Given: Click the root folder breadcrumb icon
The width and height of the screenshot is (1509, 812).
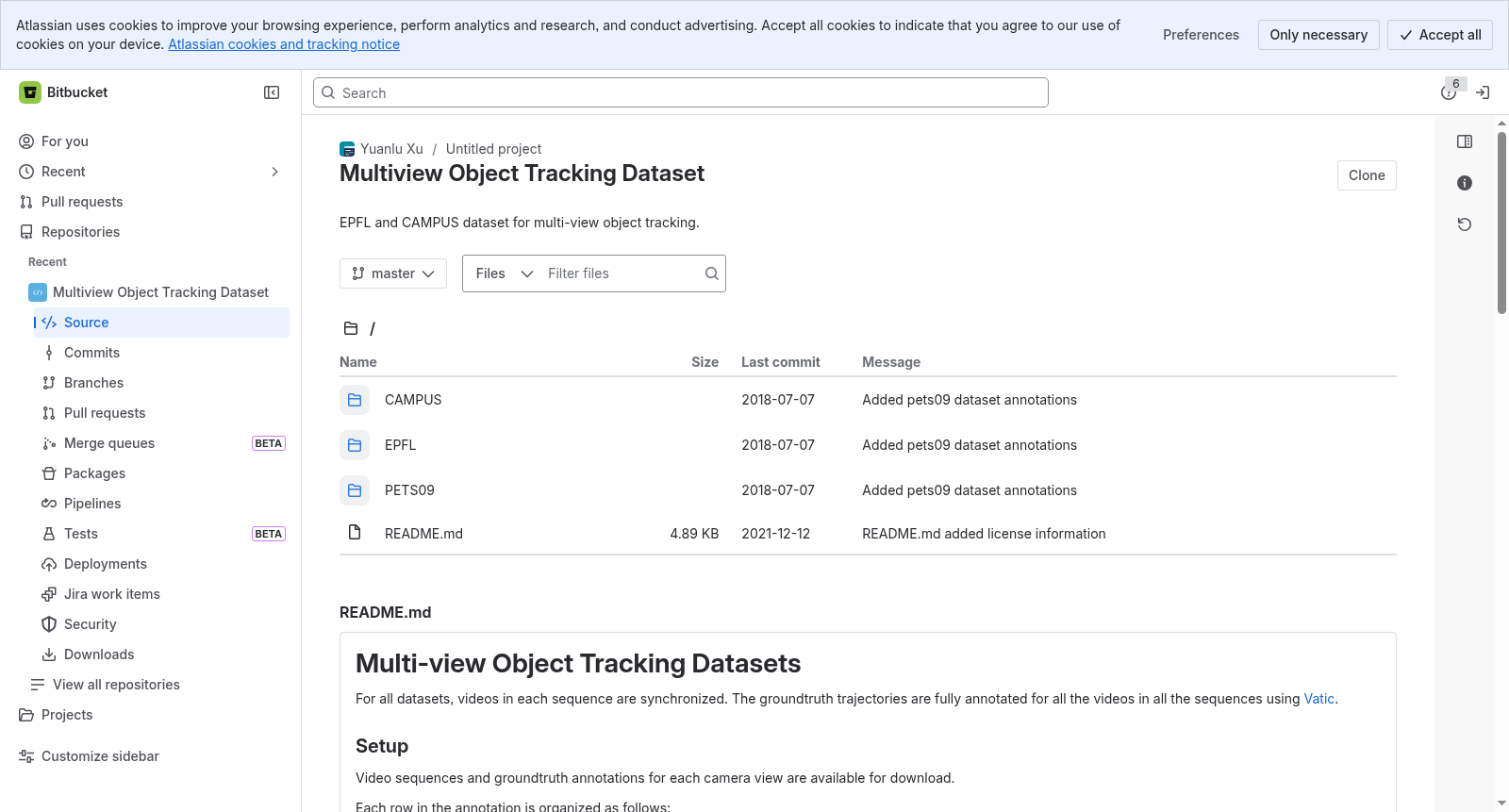Looking at the screenshot, I should (351, 328).
